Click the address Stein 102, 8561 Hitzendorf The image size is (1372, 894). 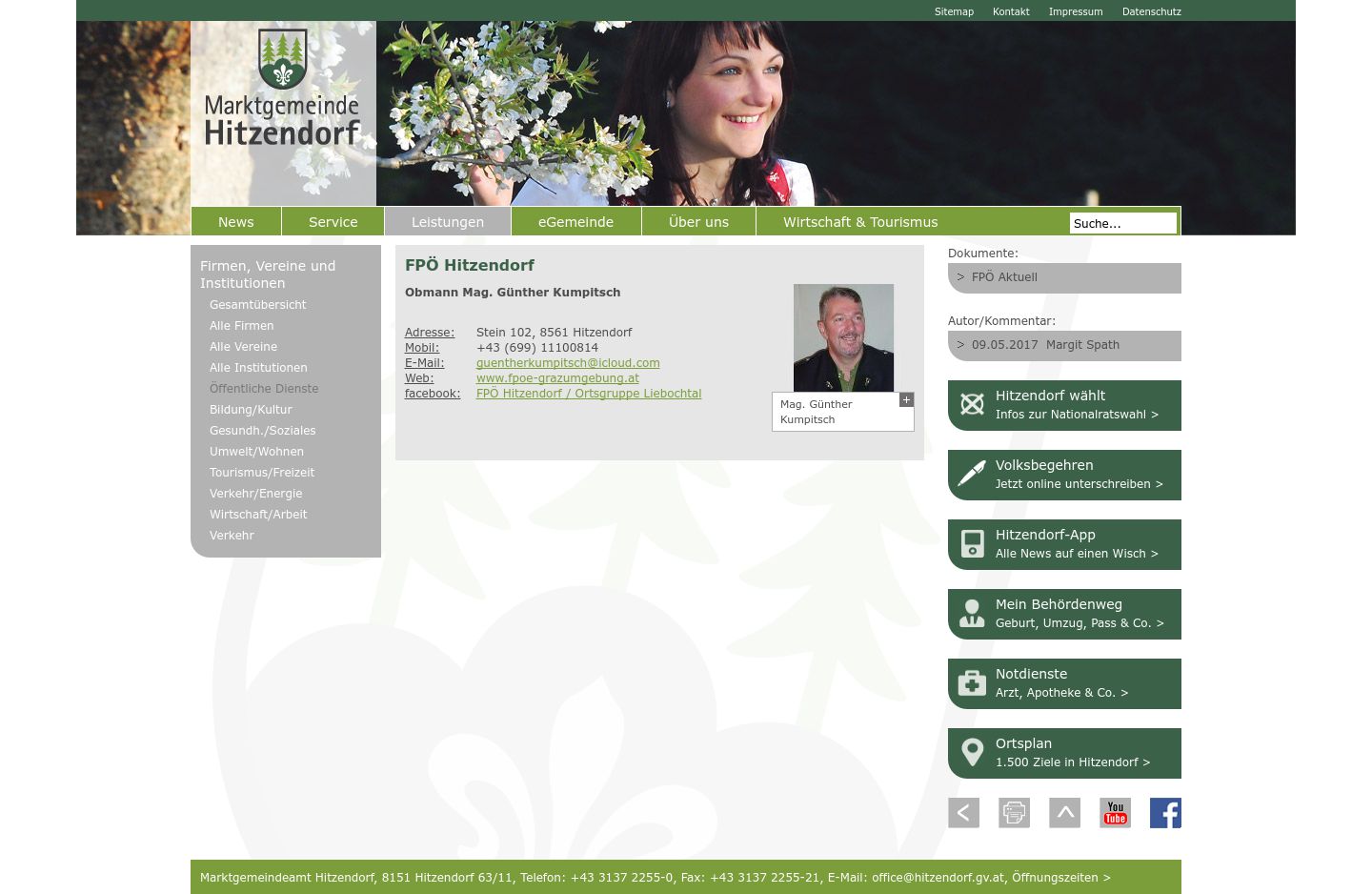pos(555,333)
